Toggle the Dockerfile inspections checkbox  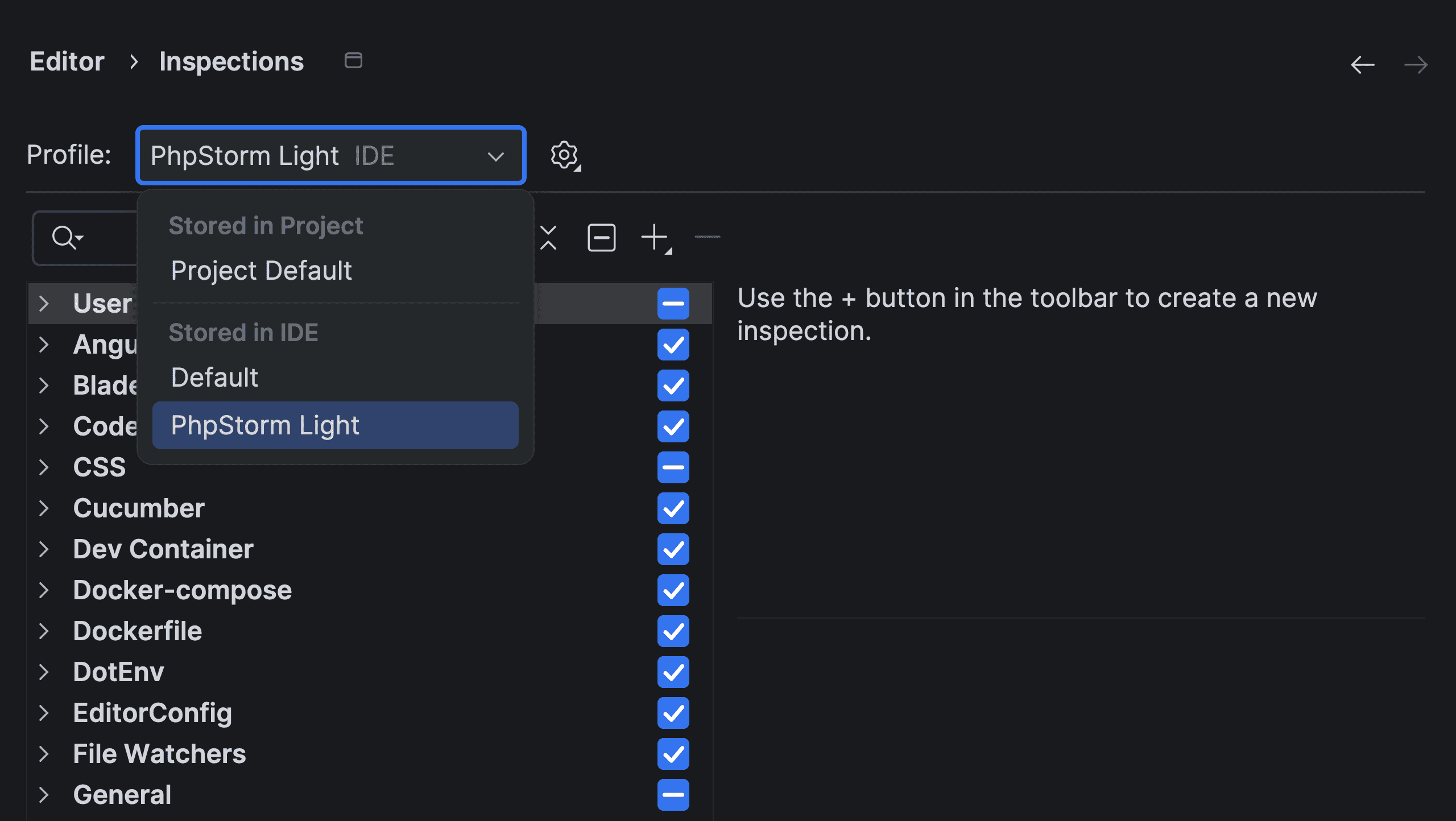tap(673, 631)
